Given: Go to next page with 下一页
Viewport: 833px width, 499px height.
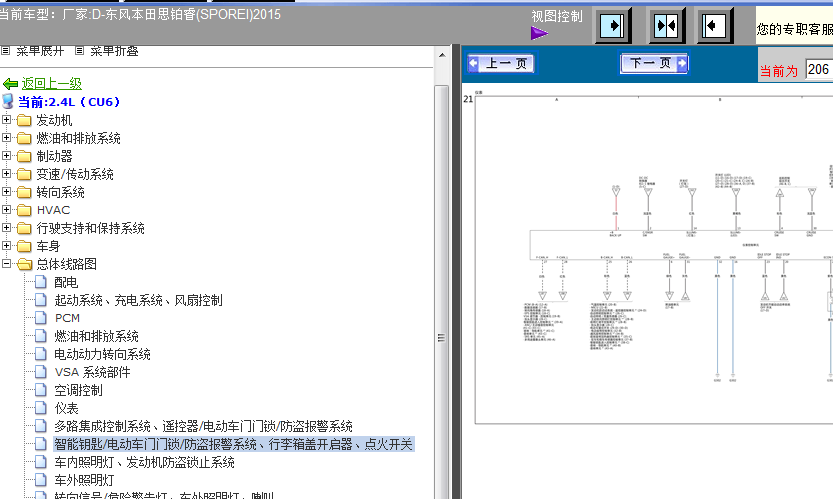Looking at the screenshot, I should (x=654, y=64).
